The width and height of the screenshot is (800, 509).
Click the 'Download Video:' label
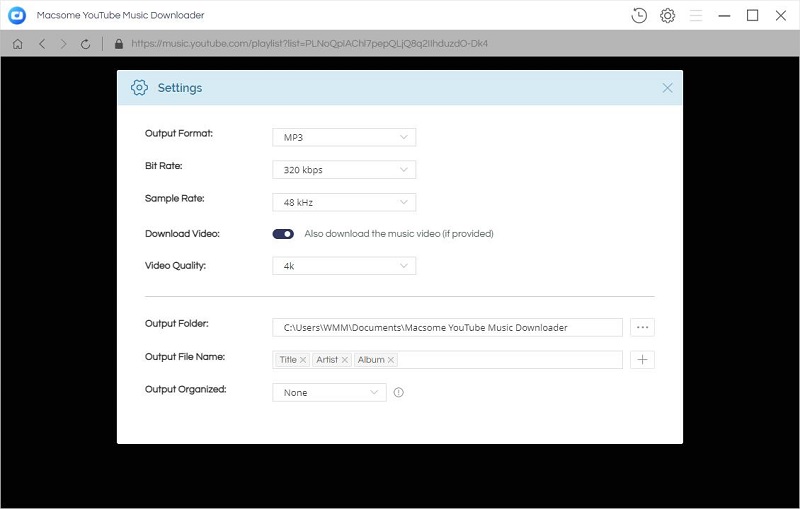tap(182, 234)
